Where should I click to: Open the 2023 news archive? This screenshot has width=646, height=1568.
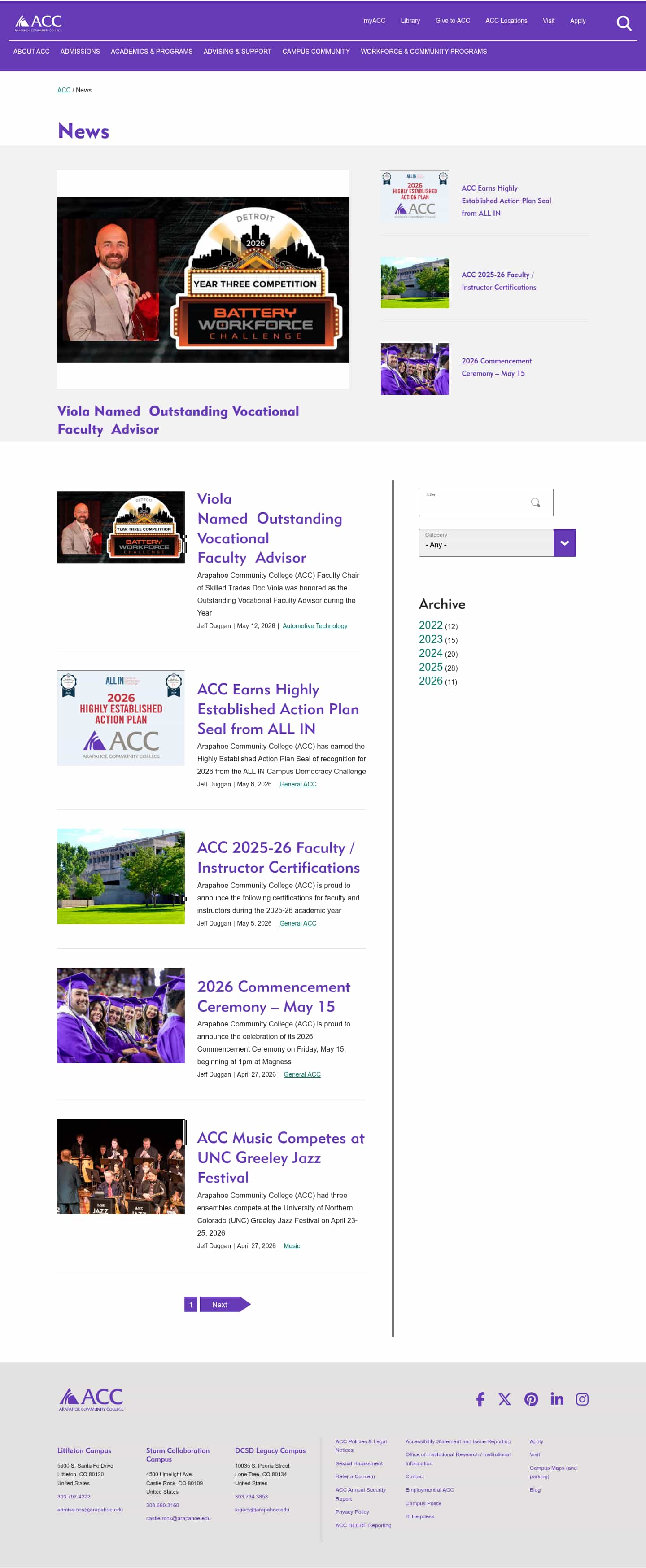tap(431, 639)
